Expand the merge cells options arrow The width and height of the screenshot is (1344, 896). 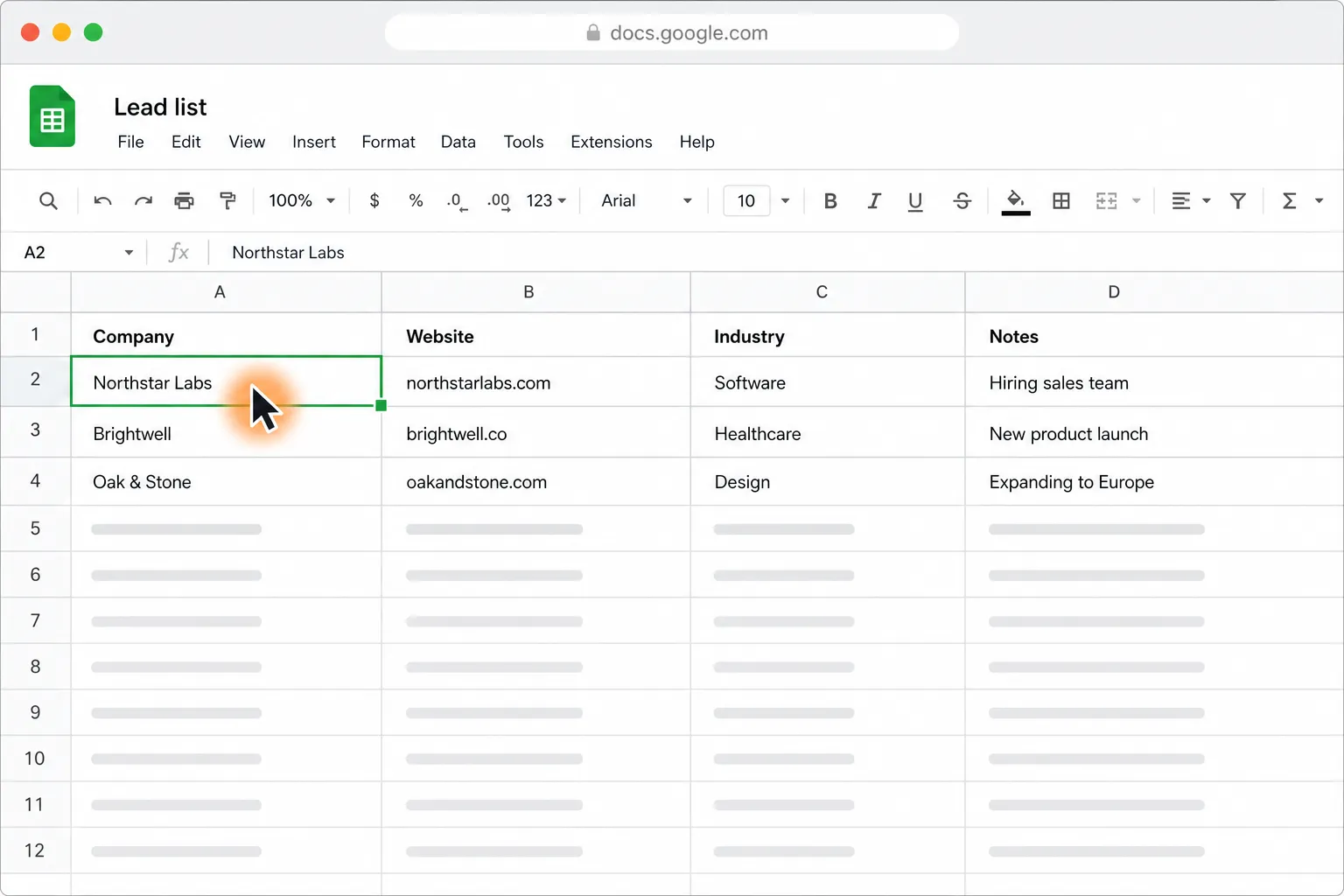1137,201
